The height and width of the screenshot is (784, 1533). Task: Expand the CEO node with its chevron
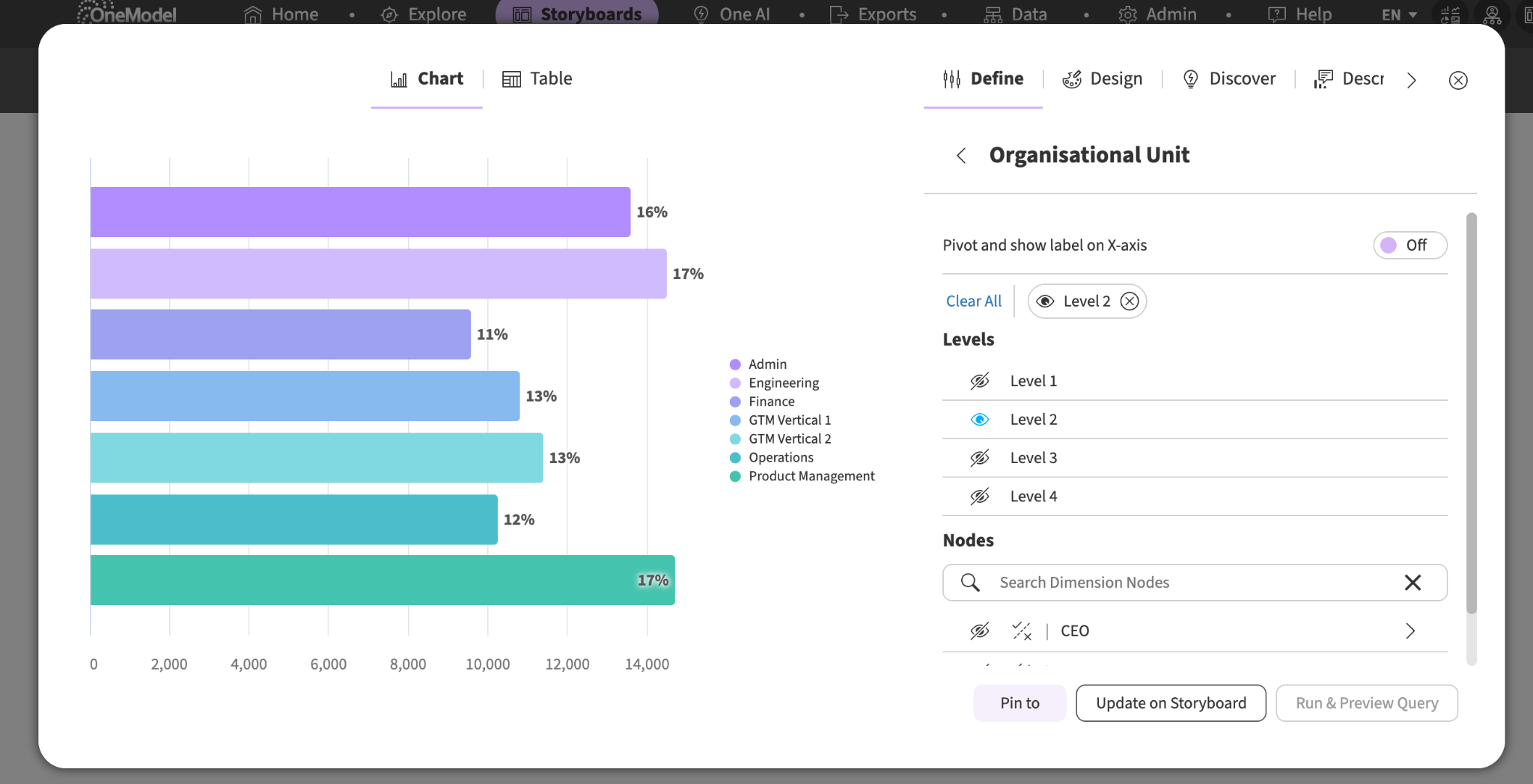[x=1410, y=631]
